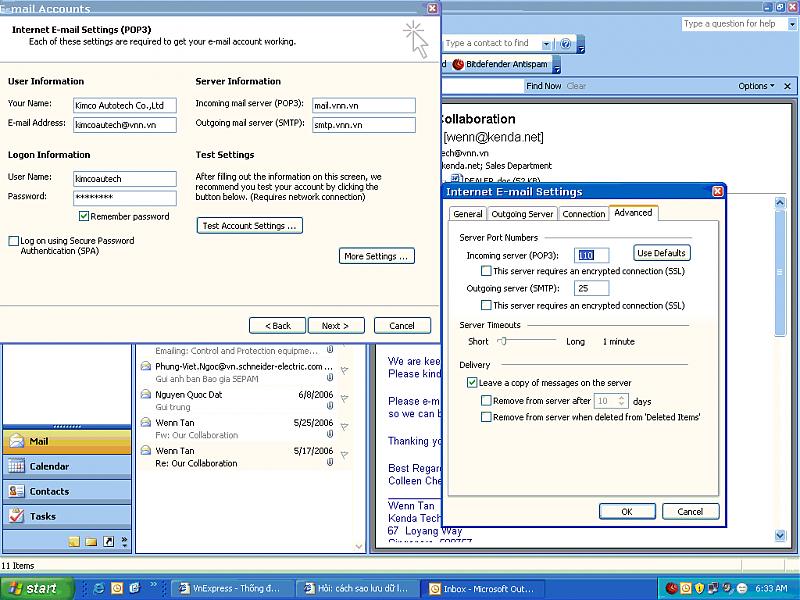Uncheck Leave a copy of messages on server

472,383
